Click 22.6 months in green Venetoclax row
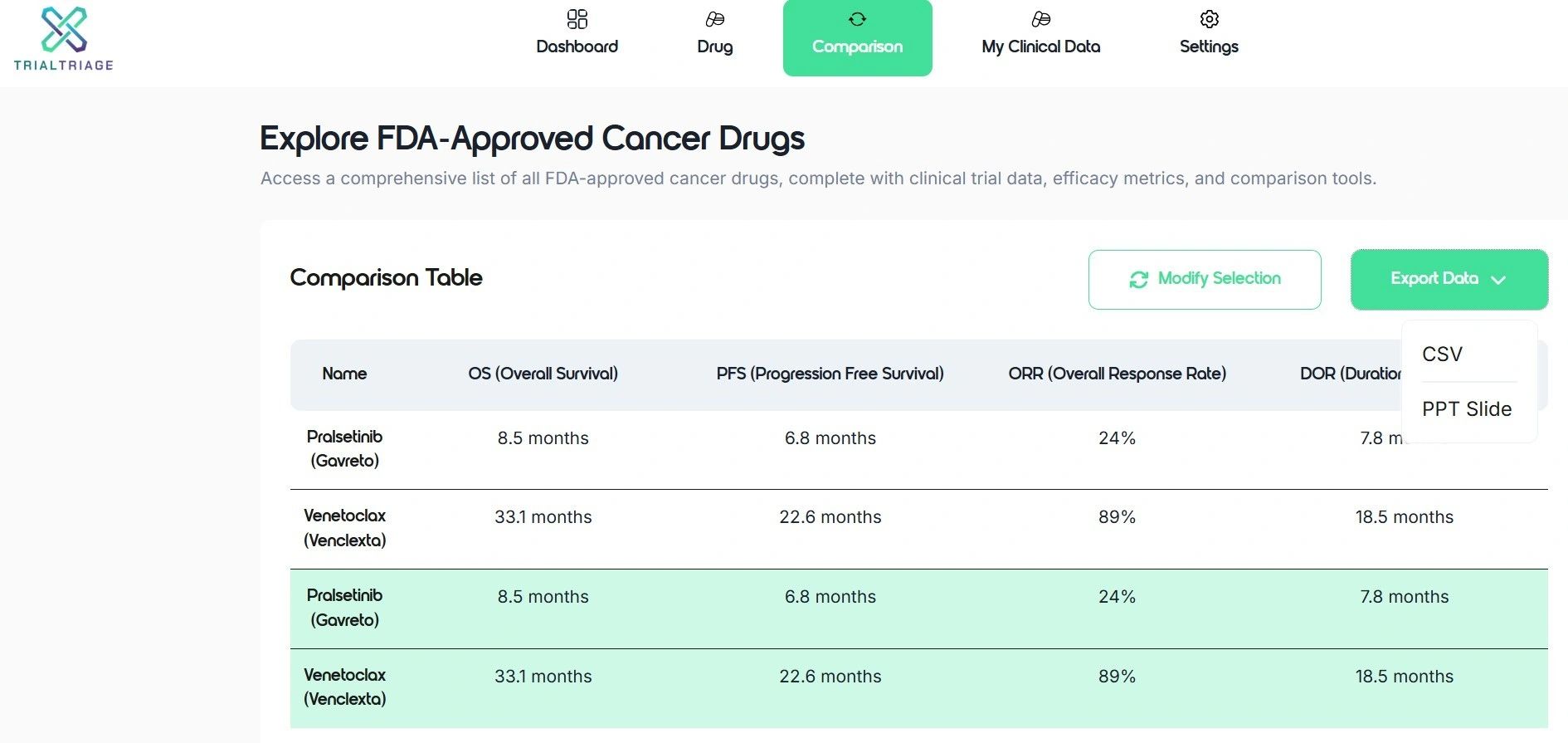The width and height of the screenshot is (1568, 743). click(x=830, y=677)
